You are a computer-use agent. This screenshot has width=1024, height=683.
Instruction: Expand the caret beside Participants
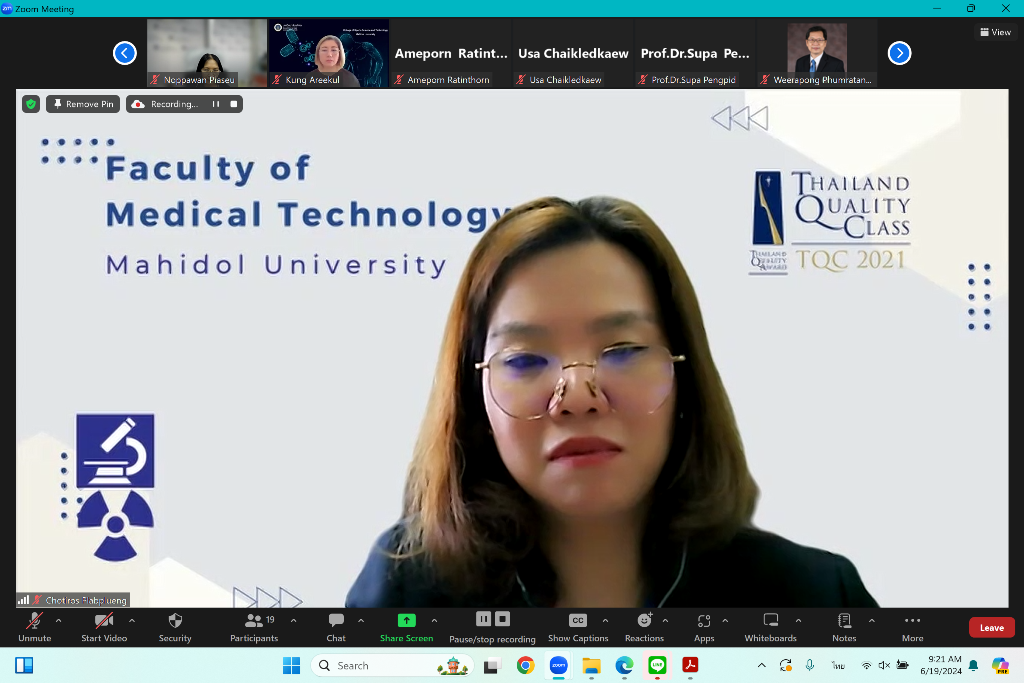click(x=293, y=620)
